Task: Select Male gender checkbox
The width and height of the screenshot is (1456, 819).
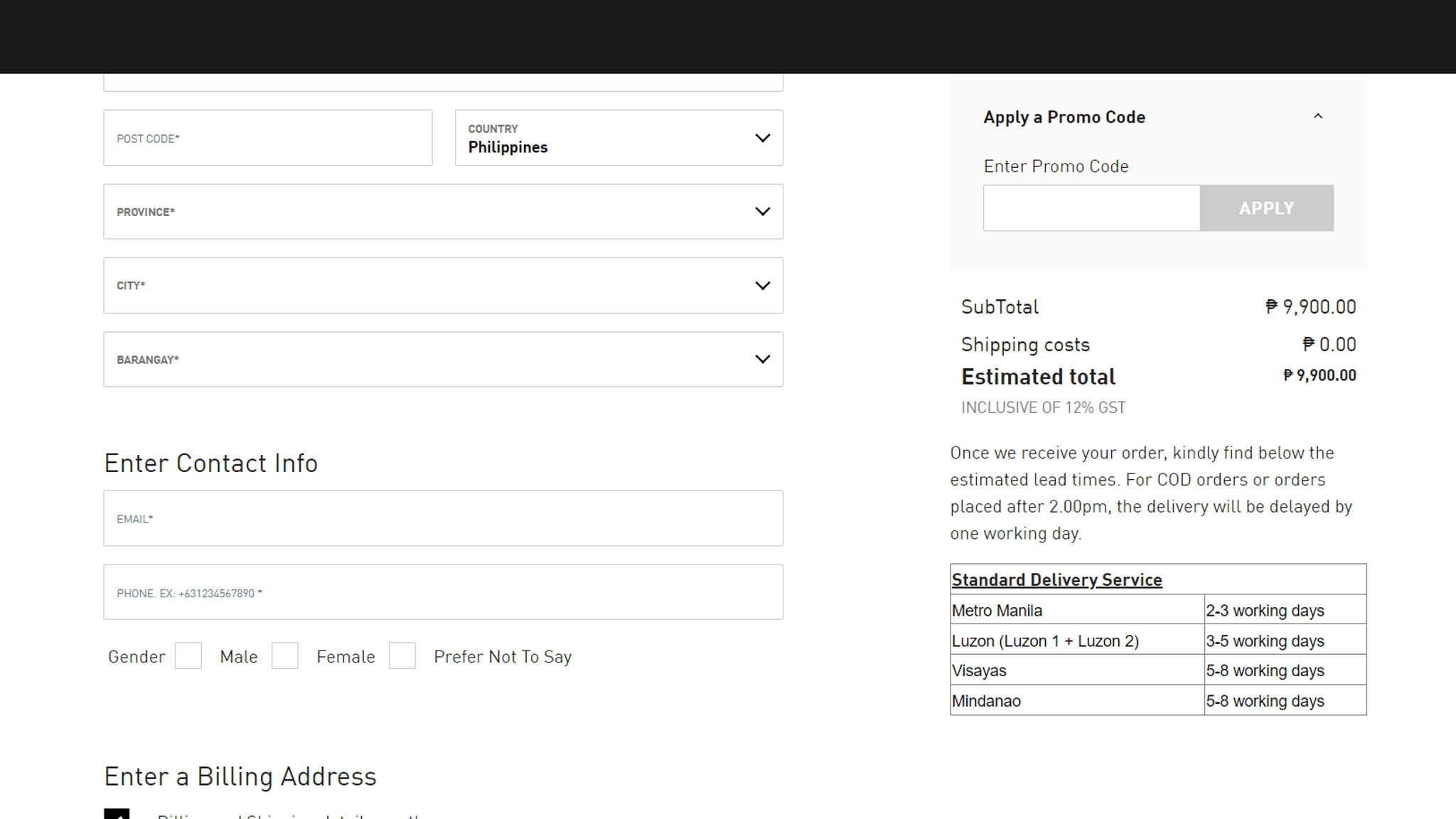Action: point(188,656)
